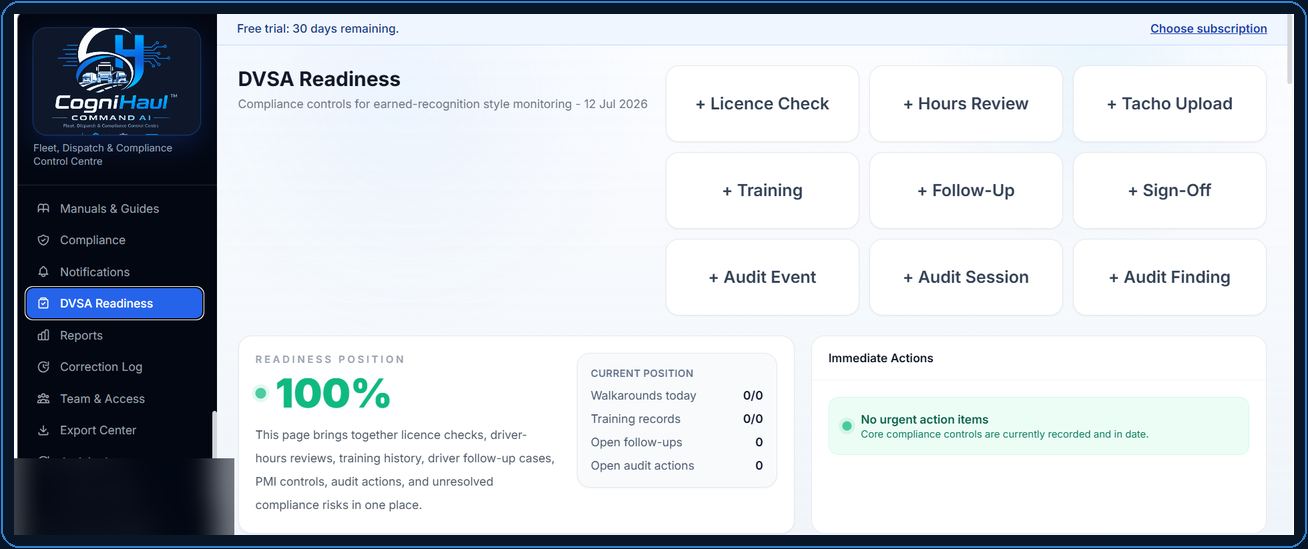Start a new Audit Session
This screenshot has width=1308, height=549.
966,278
